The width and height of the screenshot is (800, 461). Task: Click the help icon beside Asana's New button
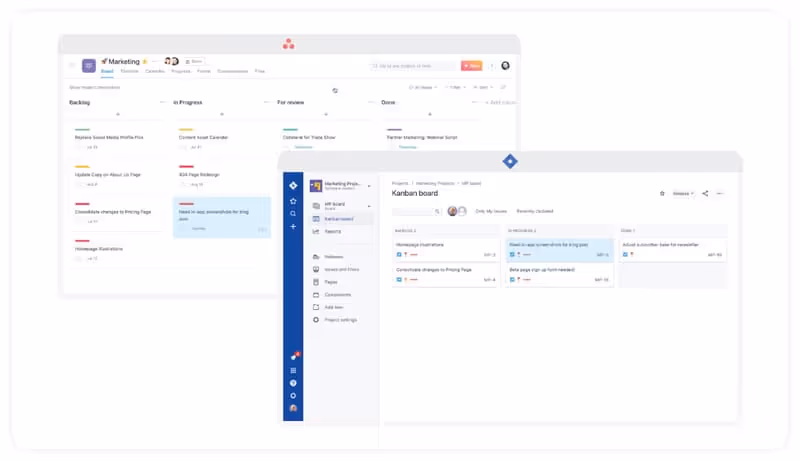[492, 66]
